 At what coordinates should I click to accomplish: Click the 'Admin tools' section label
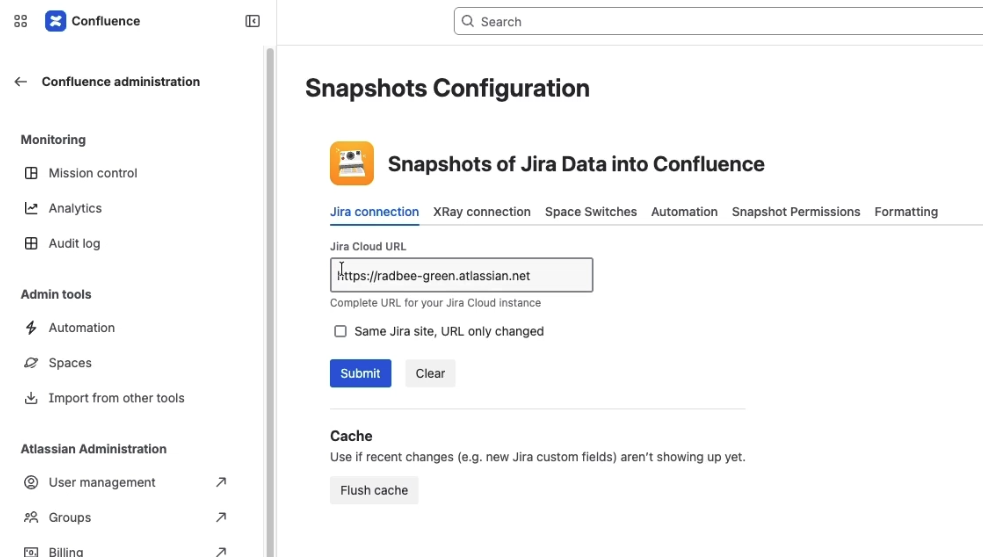56,294
